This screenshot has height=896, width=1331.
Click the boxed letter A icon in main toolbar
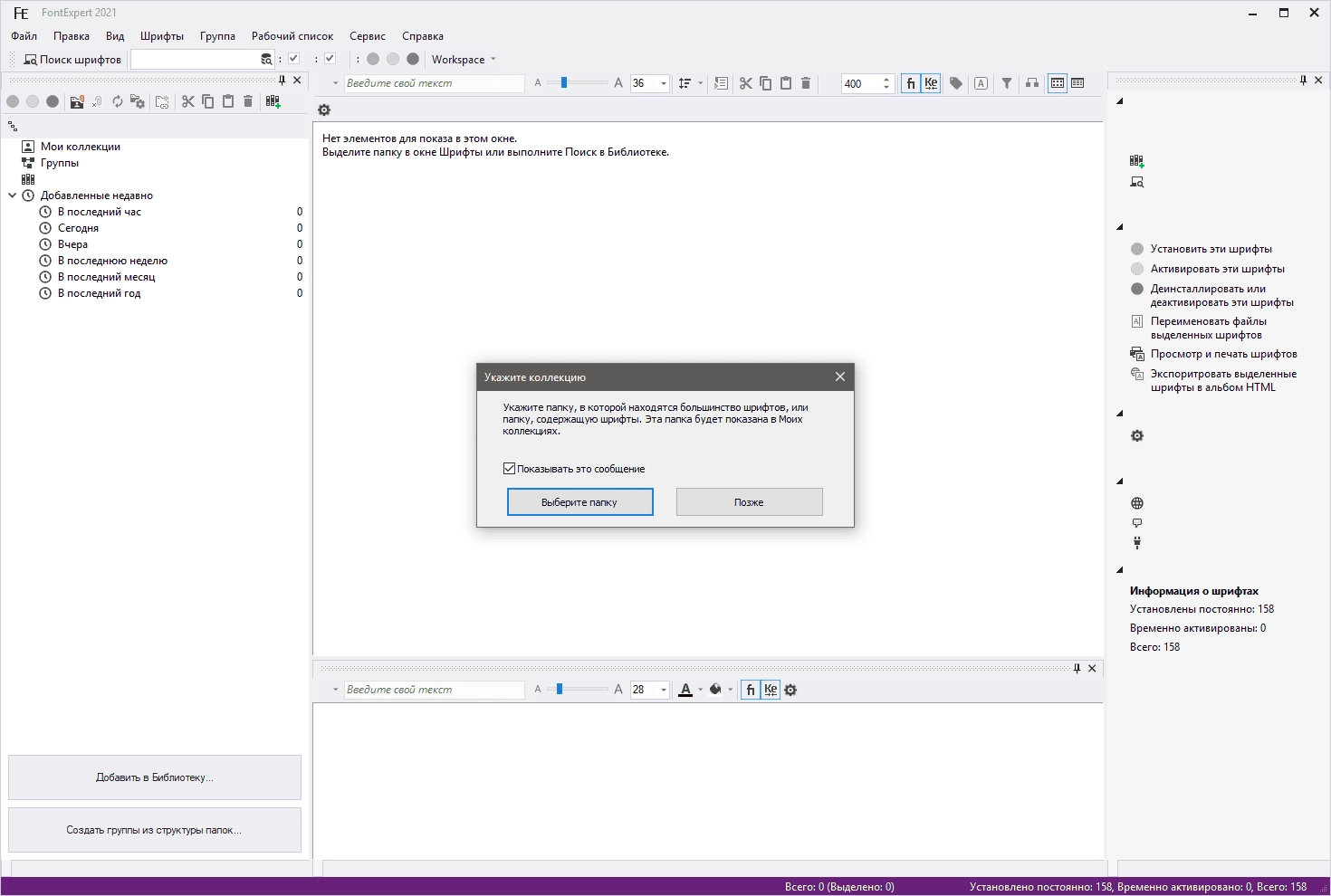coord(981,83)
